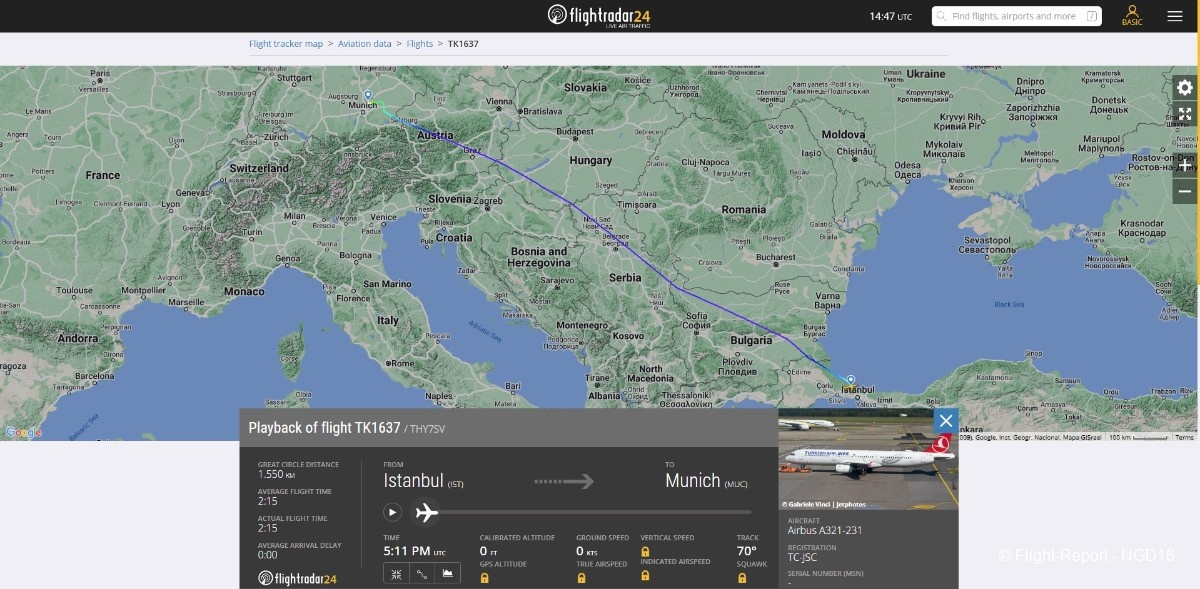Image resolution: width=1200 pixels, height=589 pixels.
Task: Click the locked Squawk padlock icon
Action: tap(742, 578)
